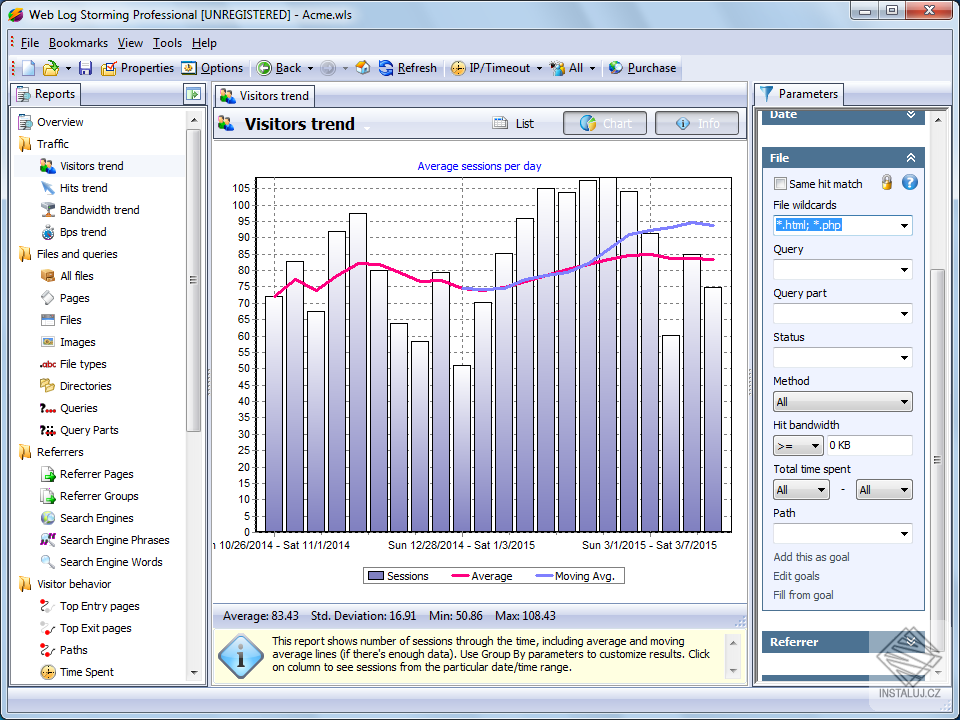Open the Method dropdown

(842, 402)
